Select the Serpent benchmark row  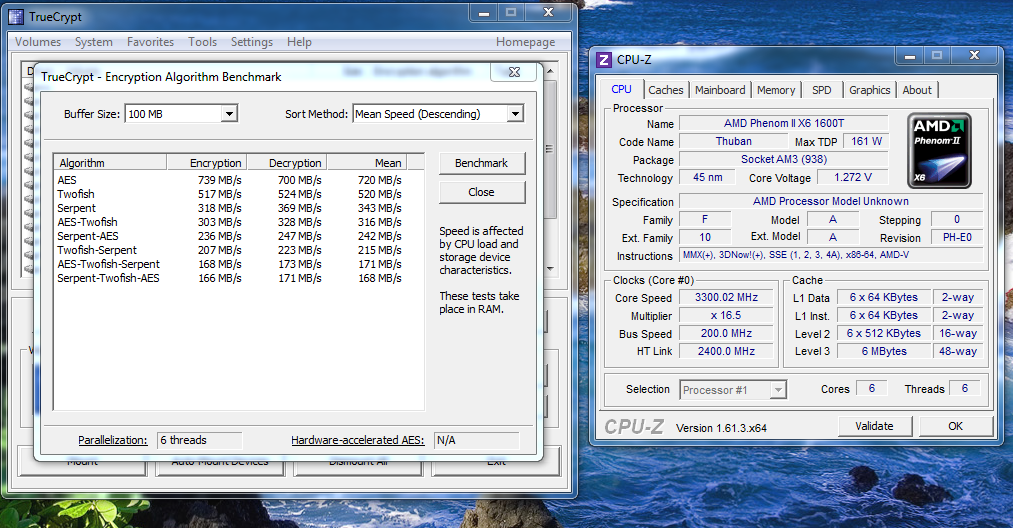229,208
